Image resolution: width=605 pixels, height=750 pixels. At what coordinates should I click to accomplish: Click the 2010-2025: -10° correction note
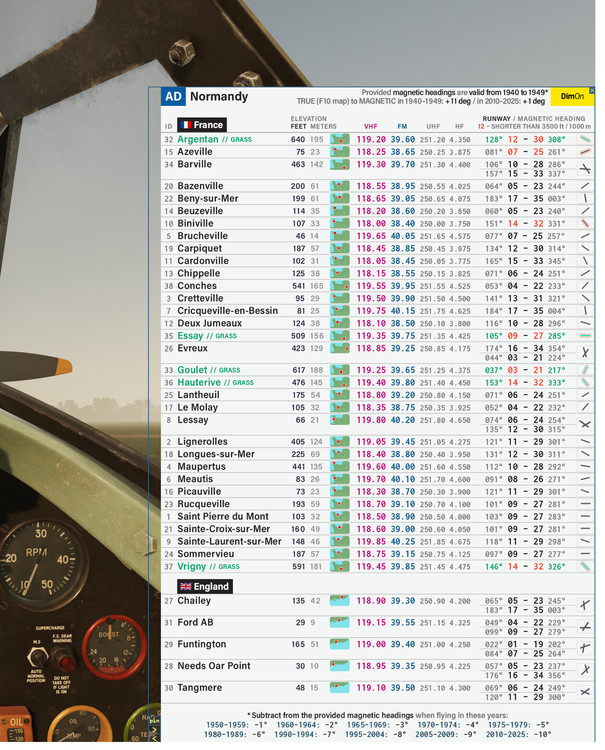(x=518, y=734)
